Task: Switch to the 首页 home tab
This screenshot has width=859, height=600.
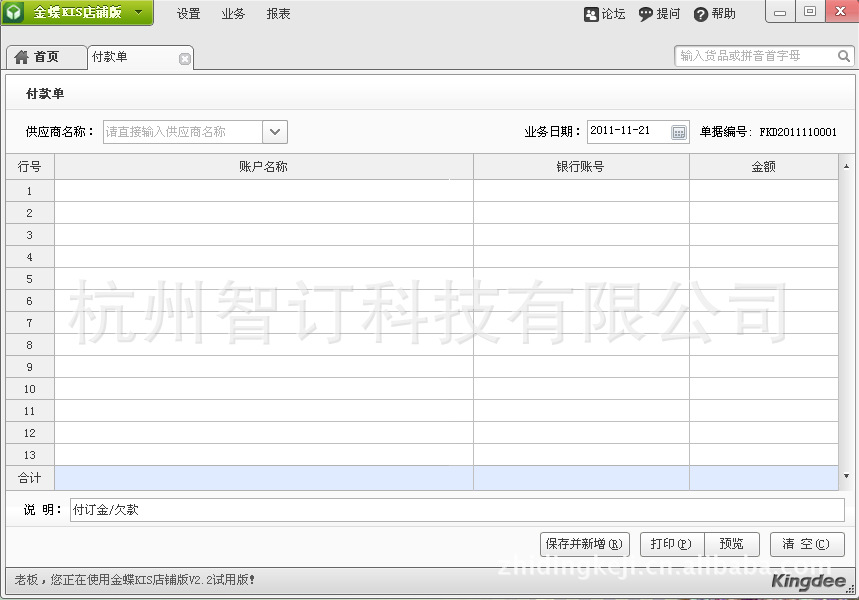Action: pos(37,57)
